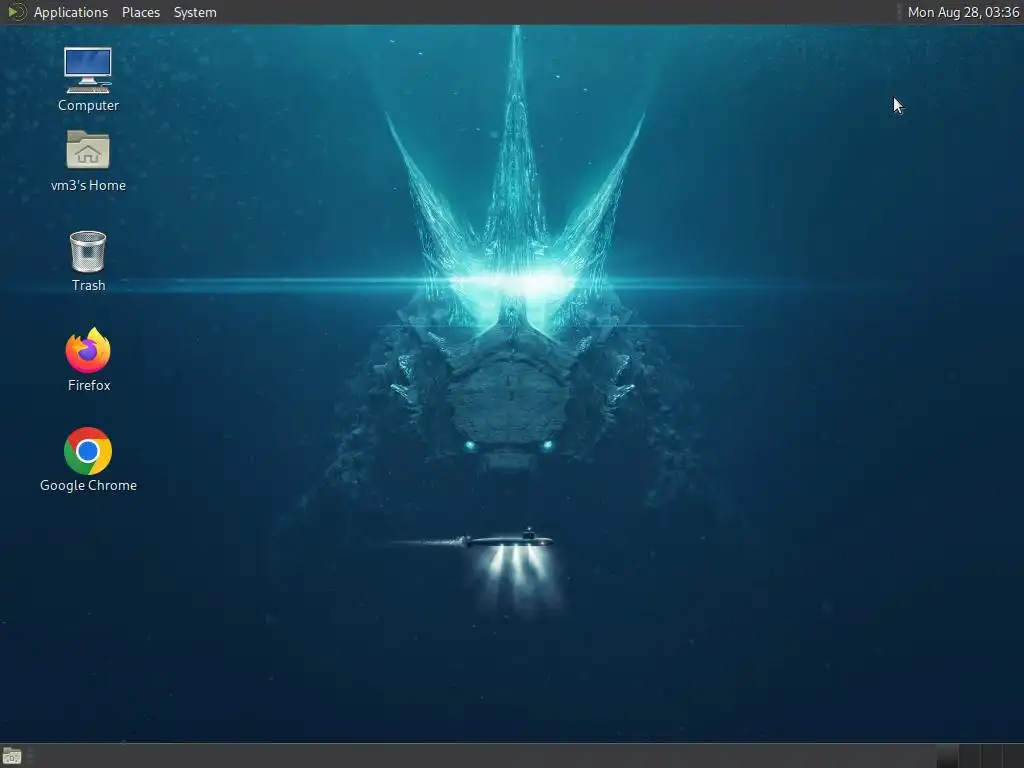Click the show desktop button in the bottom panel

(12, 756)
